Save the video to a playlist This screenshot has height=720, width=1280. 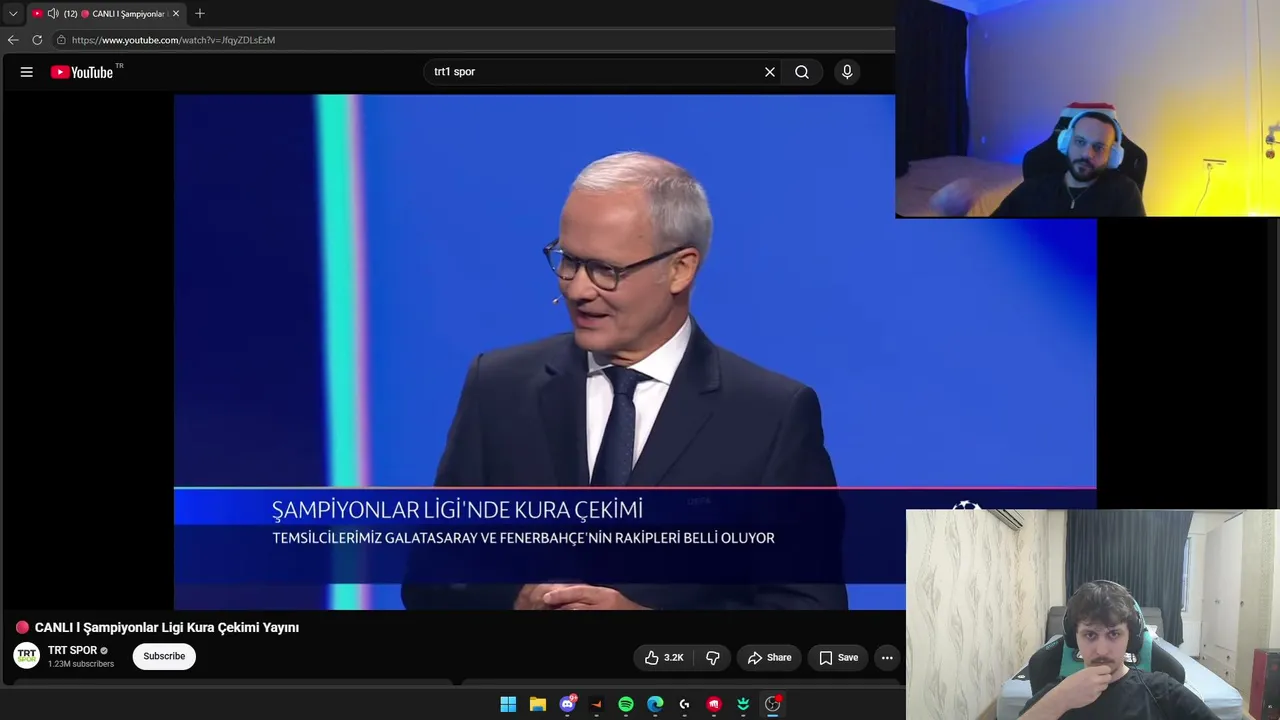tap(838, 657)
